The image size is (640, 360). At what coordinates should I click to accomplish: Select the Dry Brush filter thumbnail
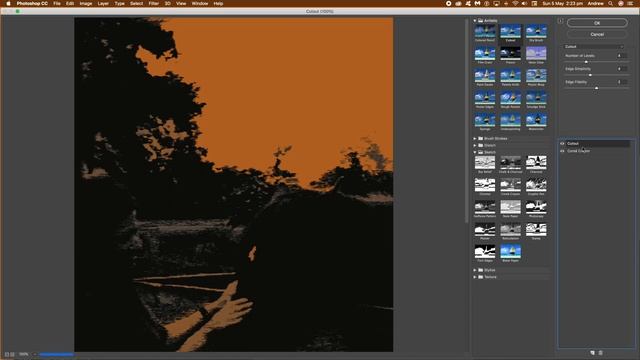536,31
